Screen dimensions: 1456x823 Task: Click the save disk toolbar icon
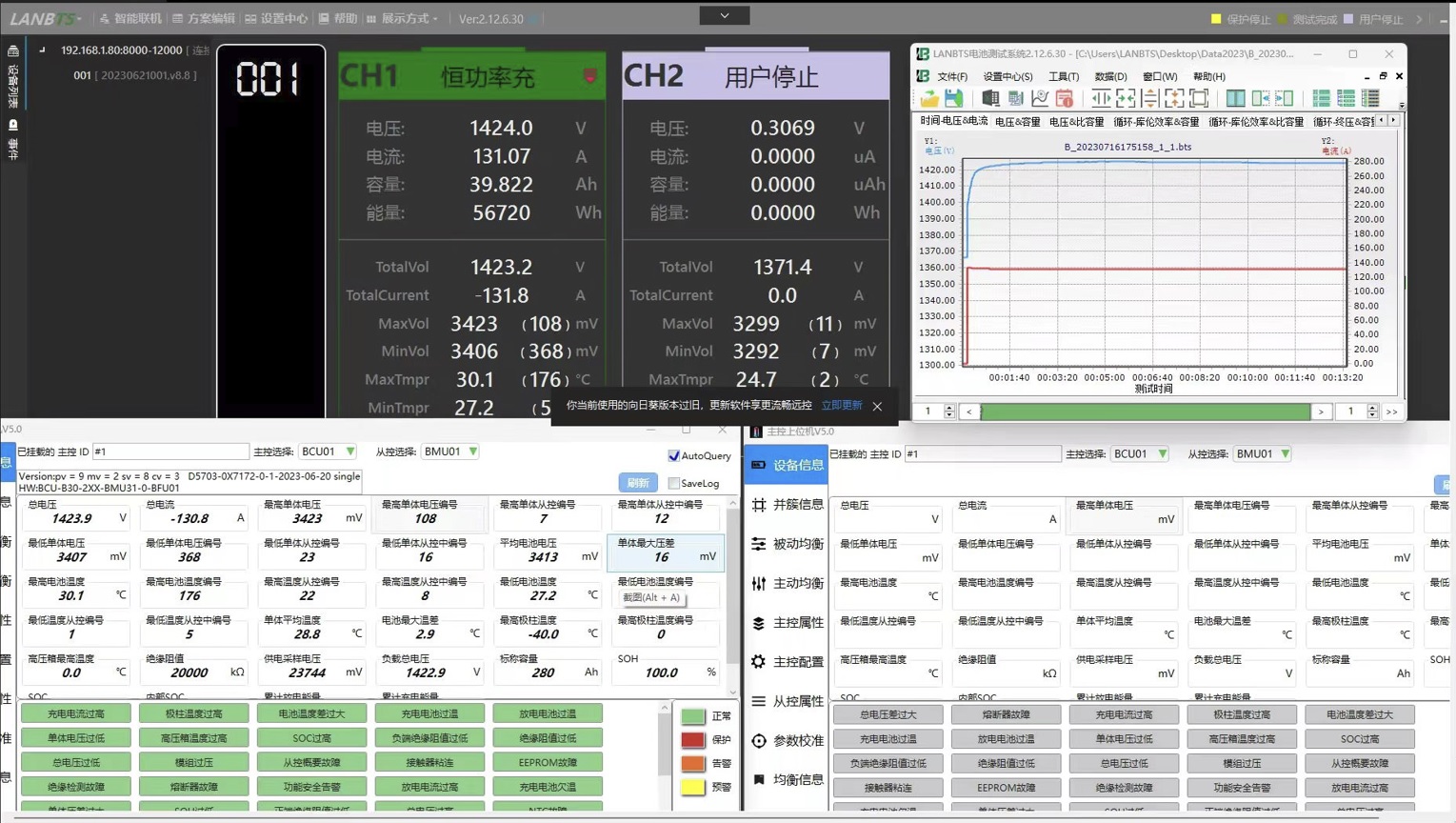pos(953,98)
